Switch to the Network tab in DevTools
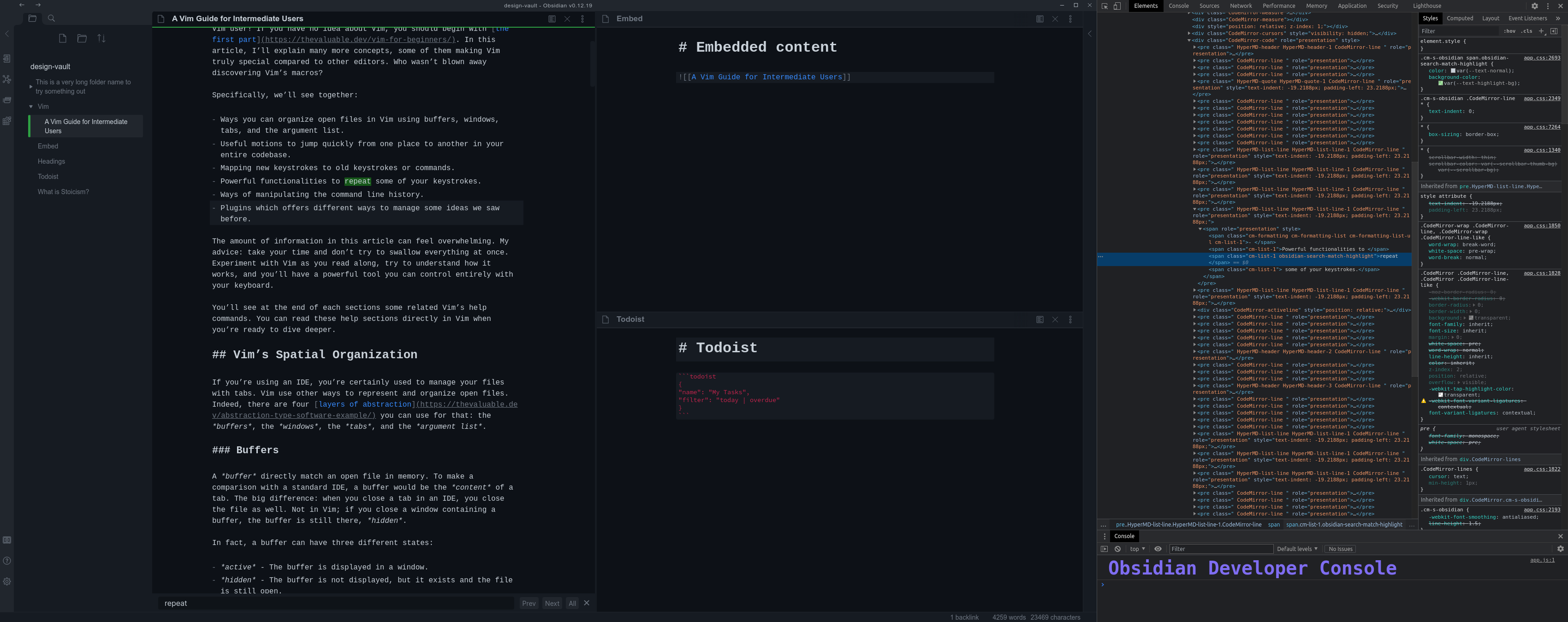The image size is (1568, 622). (1241, 6)
